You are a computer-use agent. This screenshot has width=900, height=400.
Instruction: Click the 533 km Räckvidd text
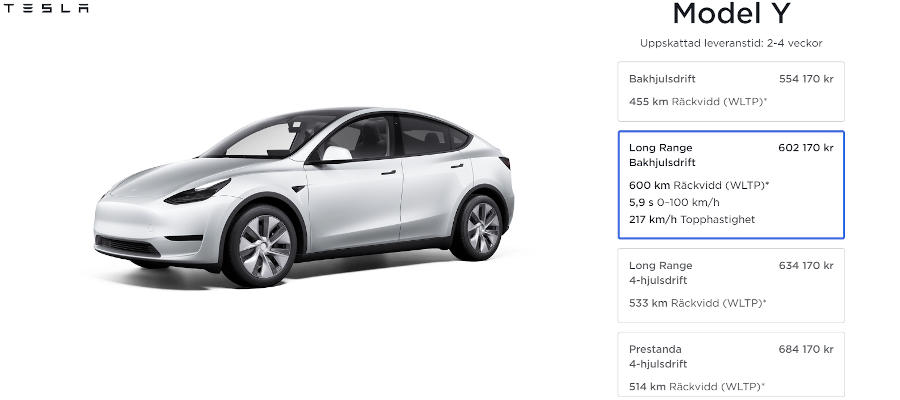click(697, 303)
